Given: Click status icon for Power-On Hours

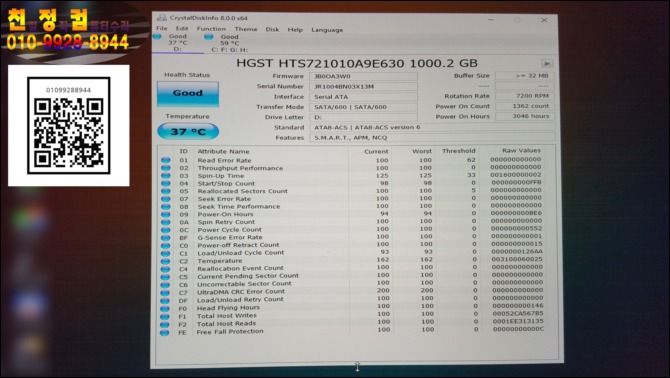Looking at the screenshot, I should coord(166,214).
